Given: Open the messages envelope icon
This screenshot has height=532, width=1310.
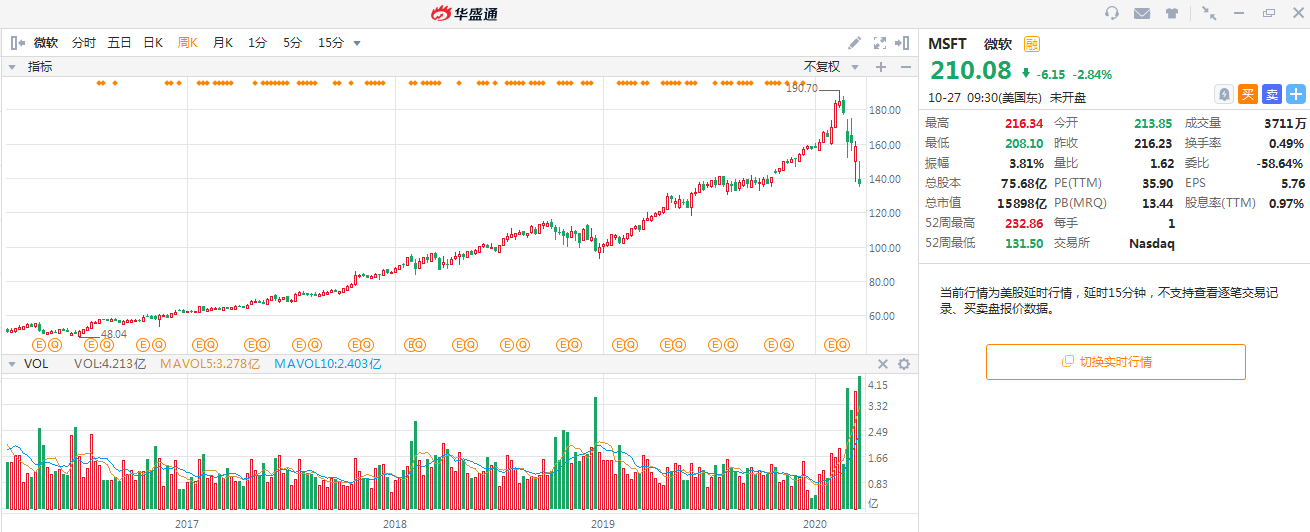Looking at the screenshot, I should click(1142, 13).
